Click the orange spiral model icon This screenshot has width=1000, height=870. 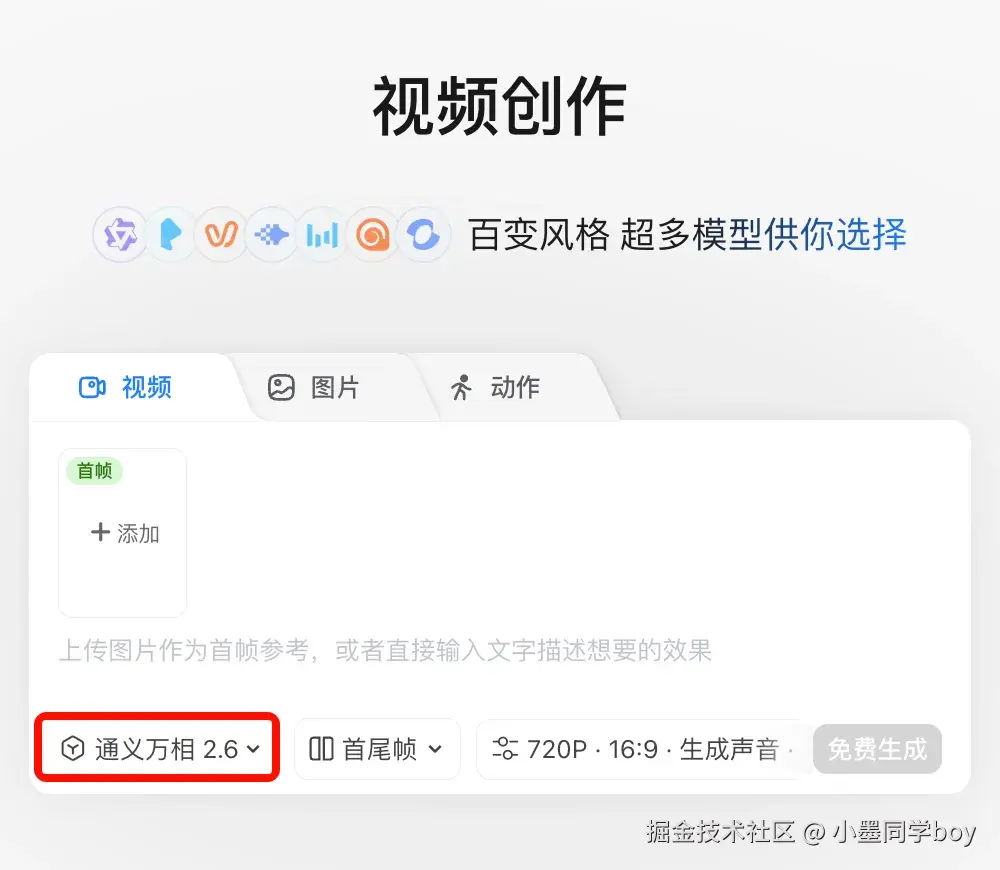coord(373,235)
